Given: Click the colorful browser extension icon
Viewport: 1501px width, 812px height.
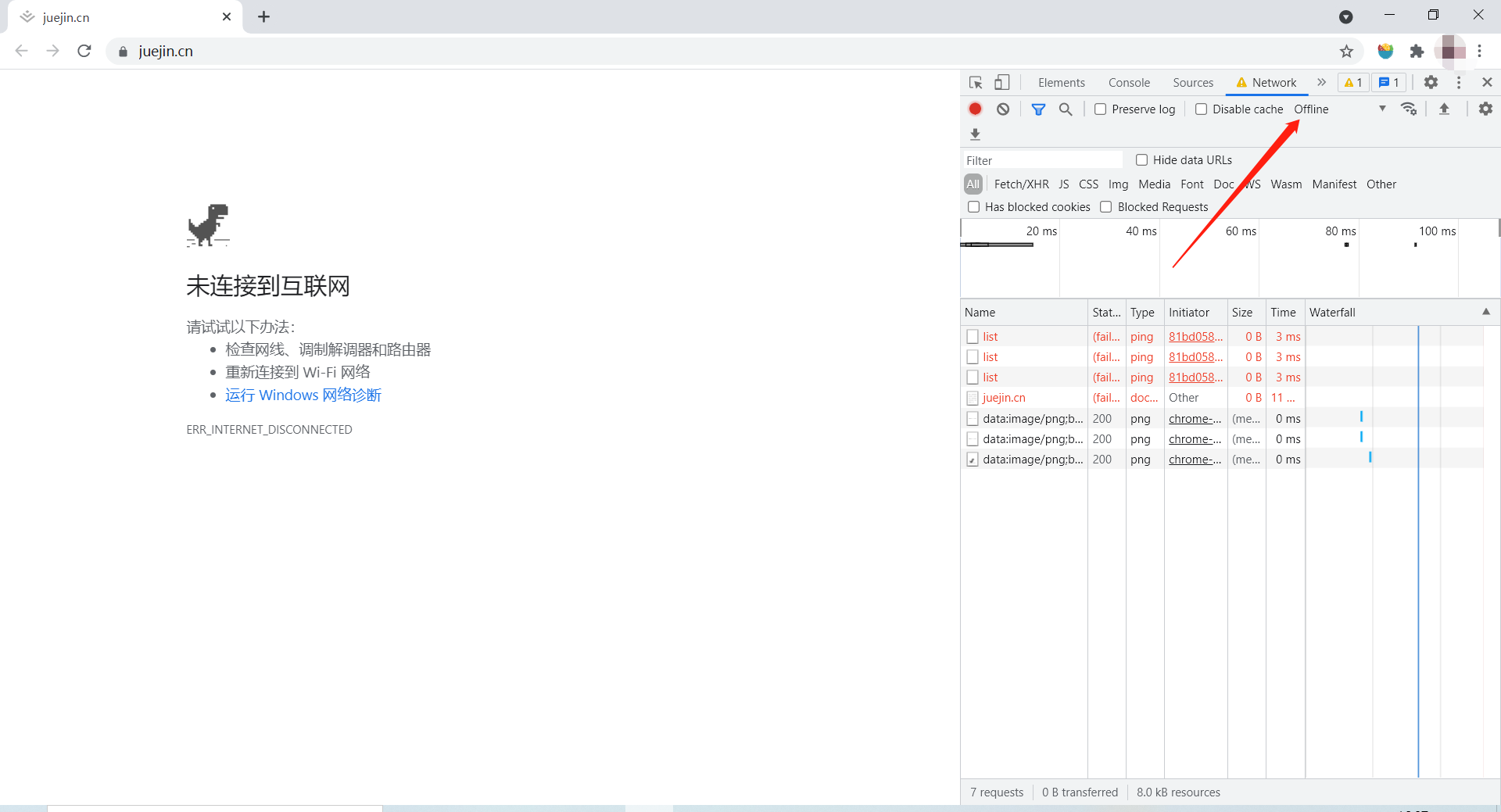Looking at the screenshot, I should 1385,52.
